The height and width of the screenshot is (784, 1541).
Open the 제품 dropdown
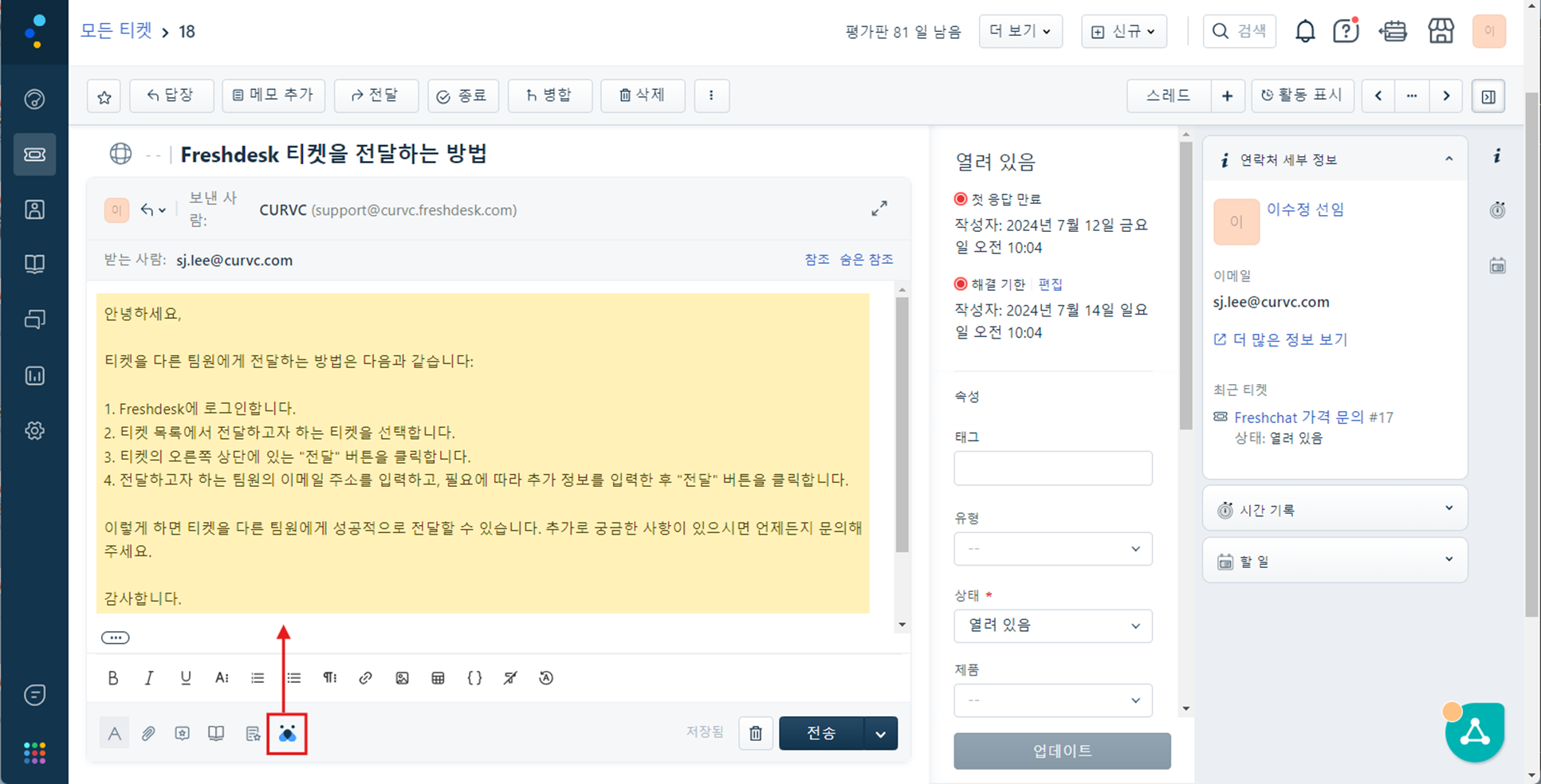tap(1052, 700)
